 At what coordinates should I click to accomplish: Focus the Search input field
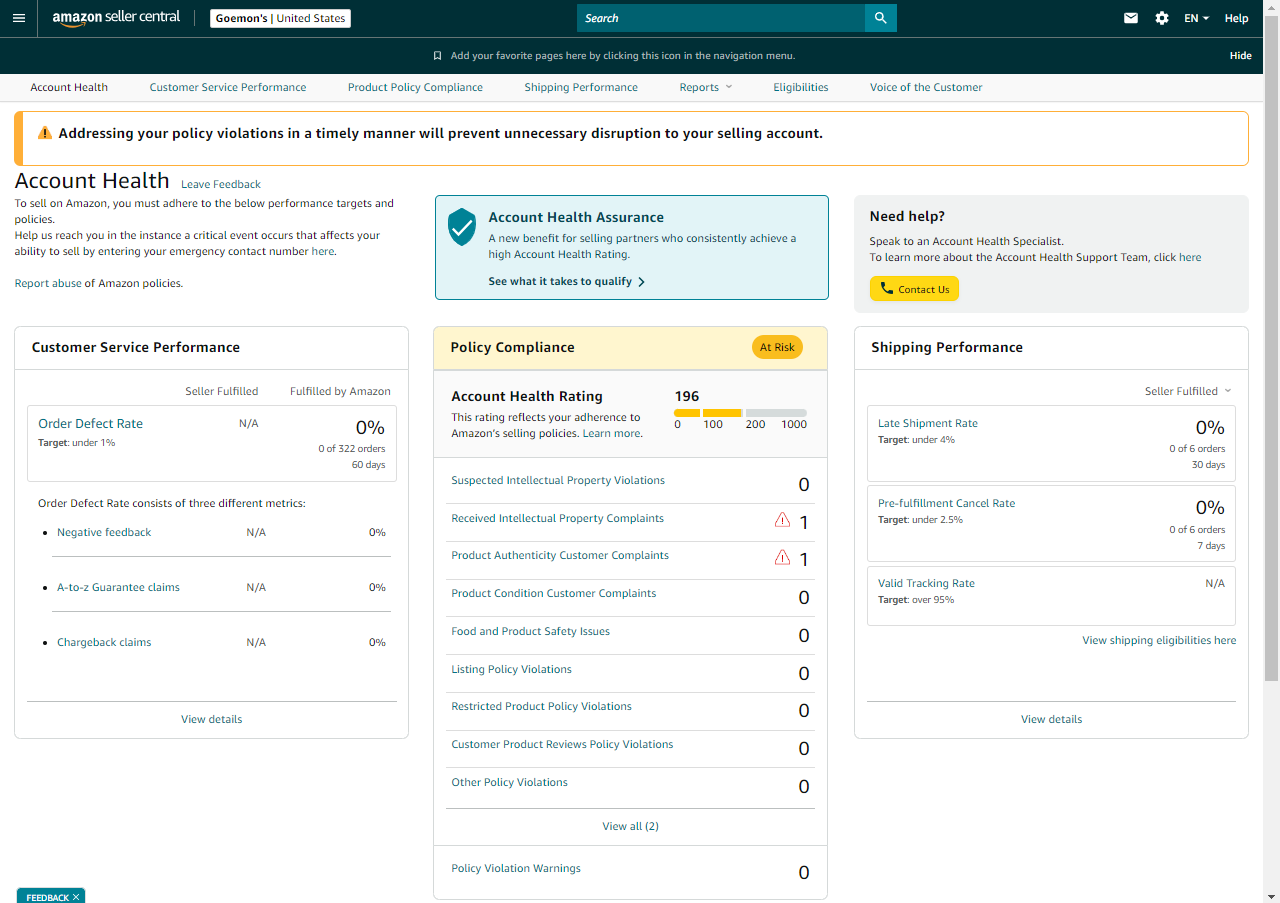point(721,18)
